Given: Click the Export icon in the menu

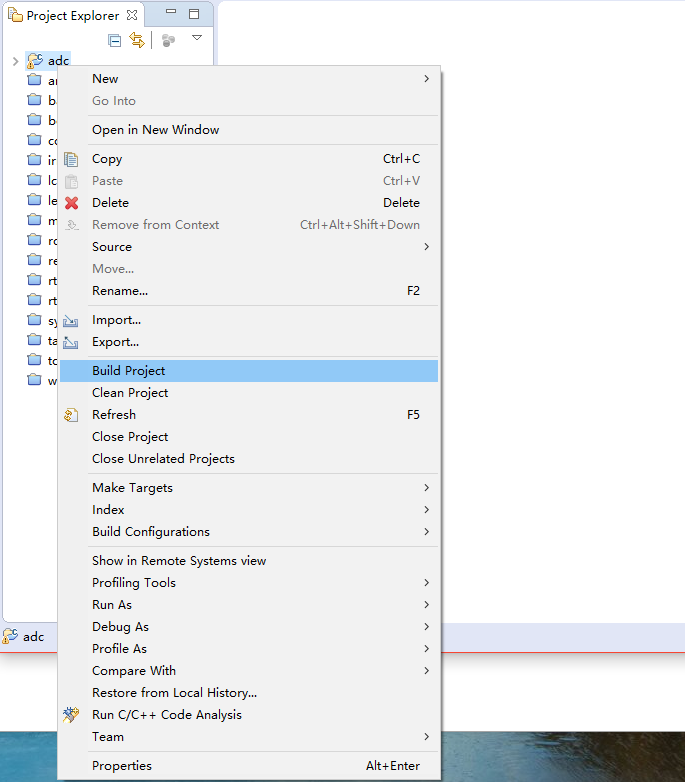Looking at the screenshot, I should click(x=71, y=343).
